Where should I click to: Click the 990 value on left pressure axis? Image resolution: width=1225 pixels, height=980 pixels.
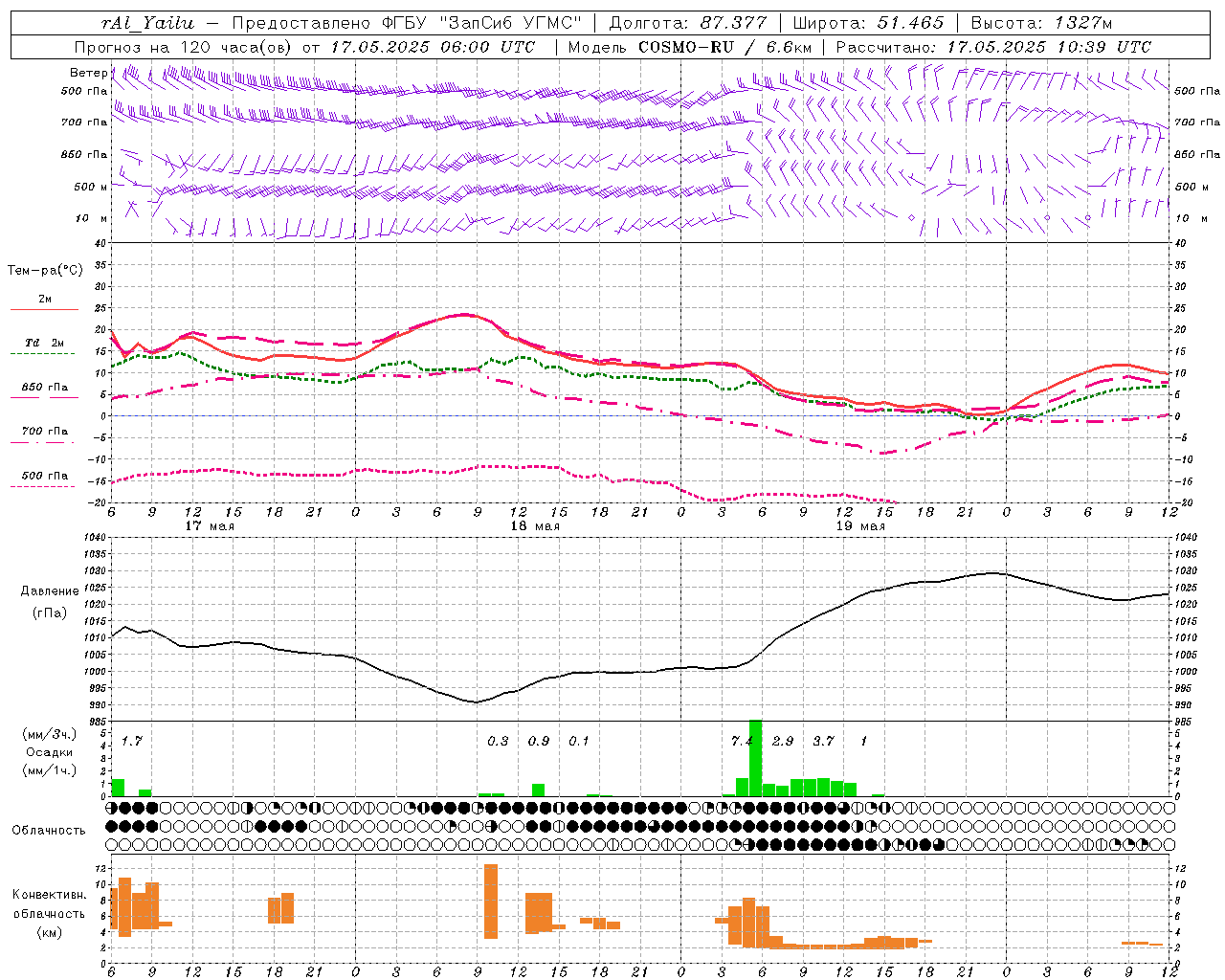coord(97,705)
